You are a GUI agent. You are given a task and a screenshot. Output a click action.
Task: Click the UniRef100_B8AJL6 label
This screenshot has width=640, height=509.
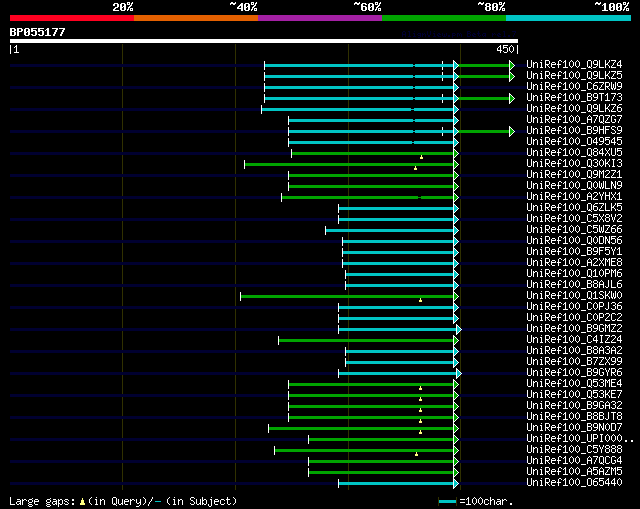pos(574,285)
